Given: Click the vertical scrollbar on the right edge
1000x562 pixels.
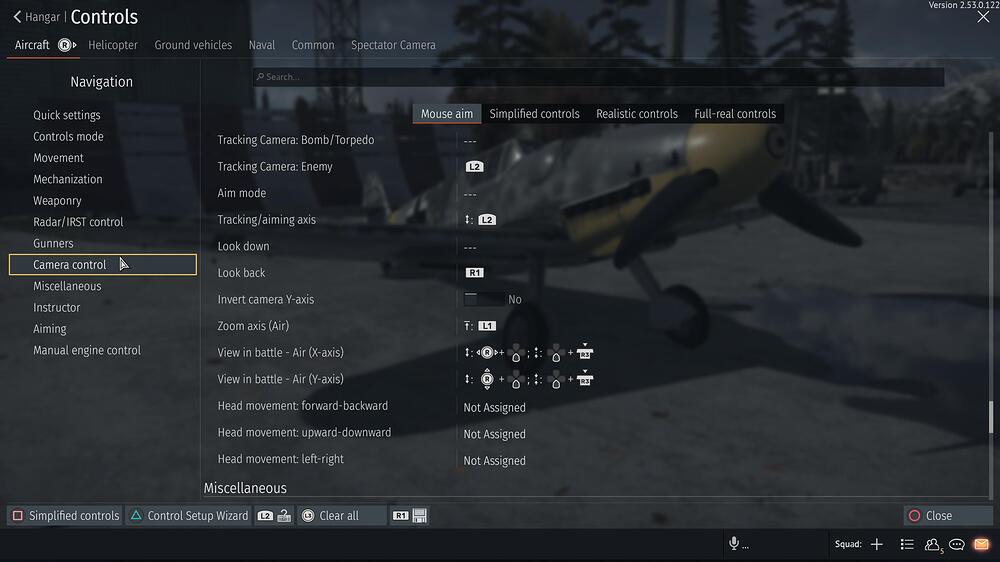Looking at the screenshot, I should [990, 417].
